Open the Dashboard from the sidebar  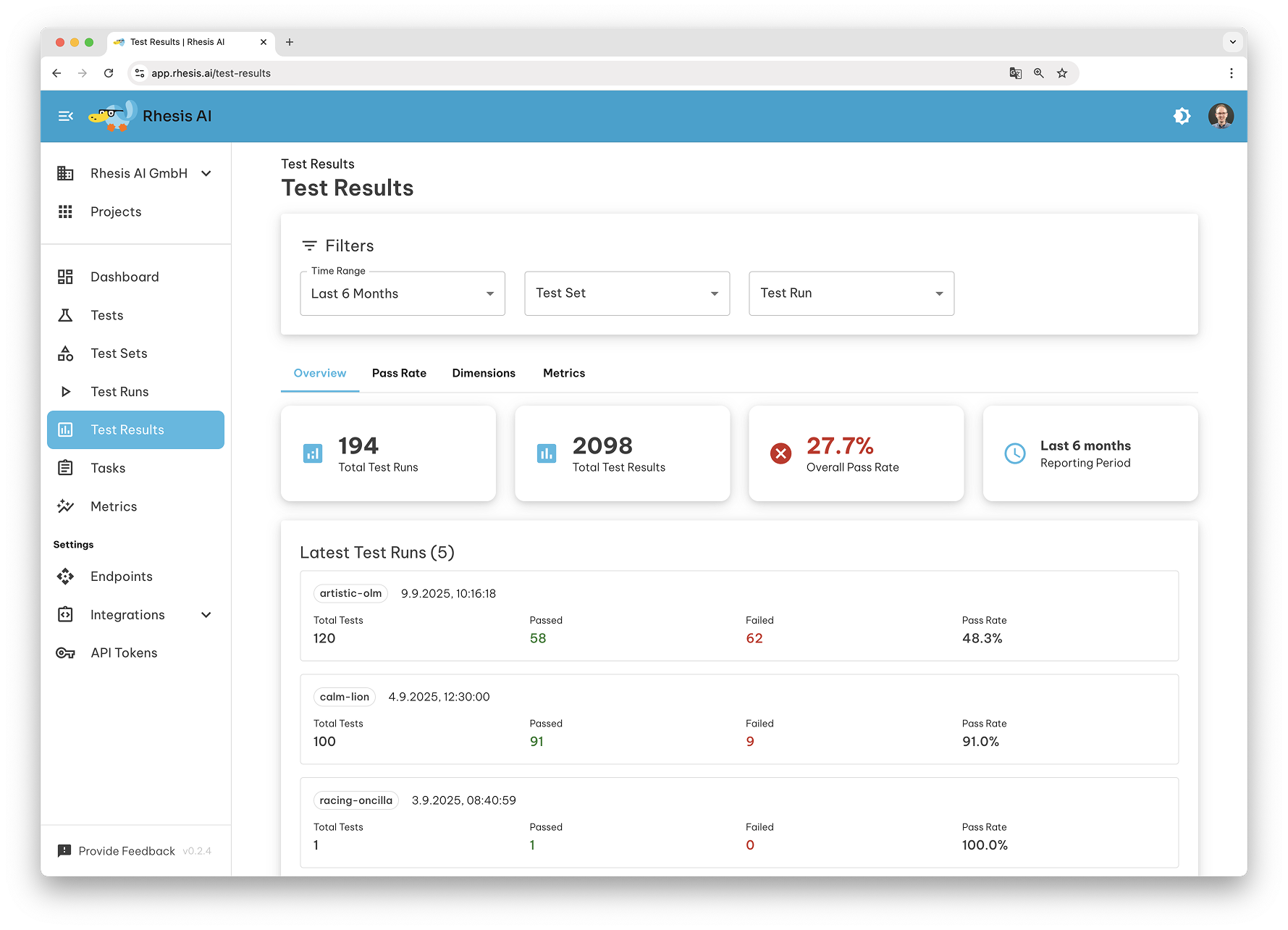point(124,276)
